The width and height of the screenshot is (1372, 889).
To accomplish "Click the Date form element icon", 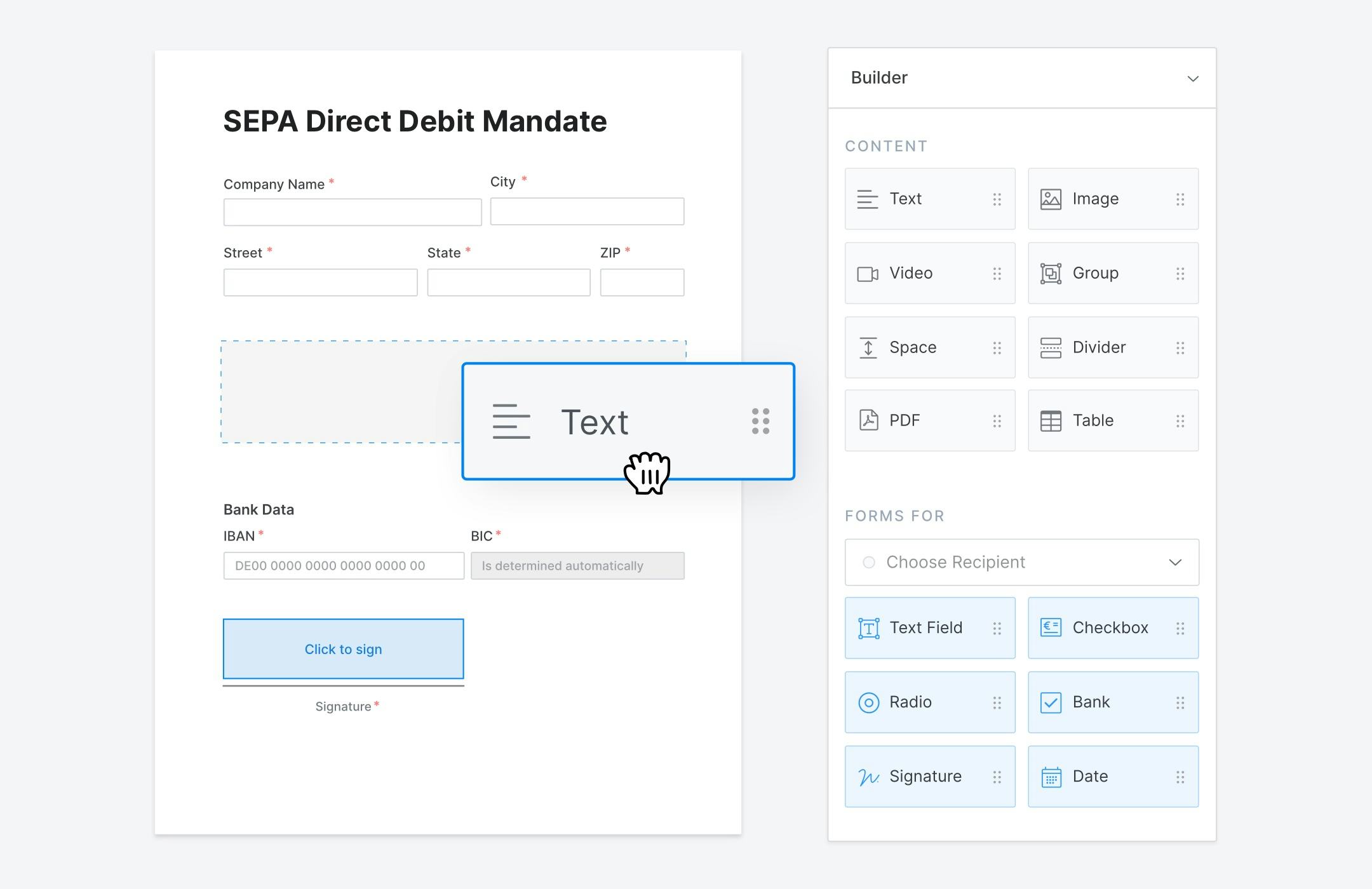I will click(x=1051, y=776).
